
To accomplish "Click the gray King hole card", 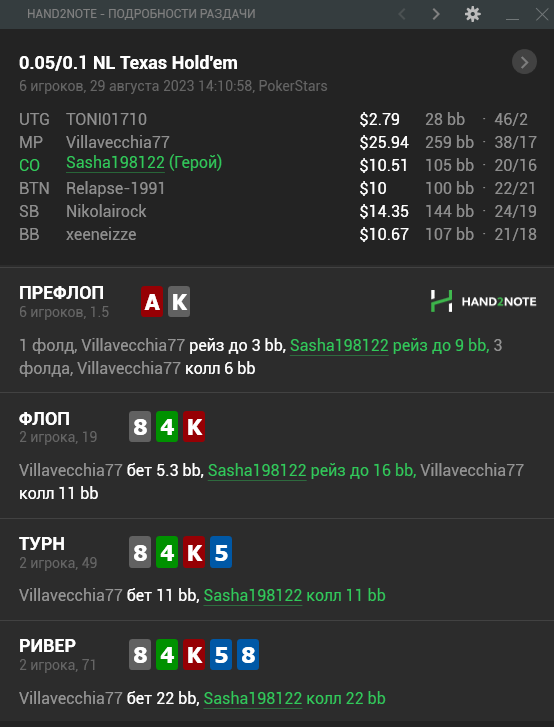I will click(x=179, y=302).
